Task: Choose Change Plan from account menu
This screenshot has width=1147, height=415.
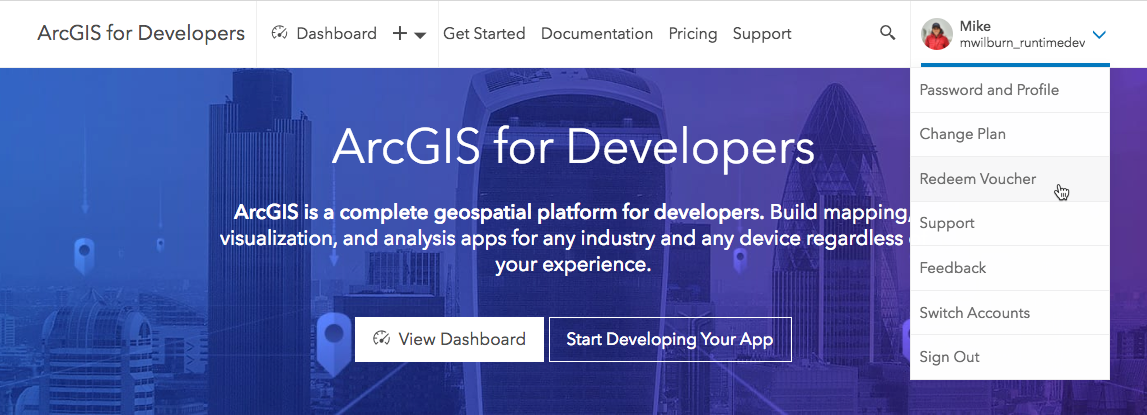Action: [1009, 135]
